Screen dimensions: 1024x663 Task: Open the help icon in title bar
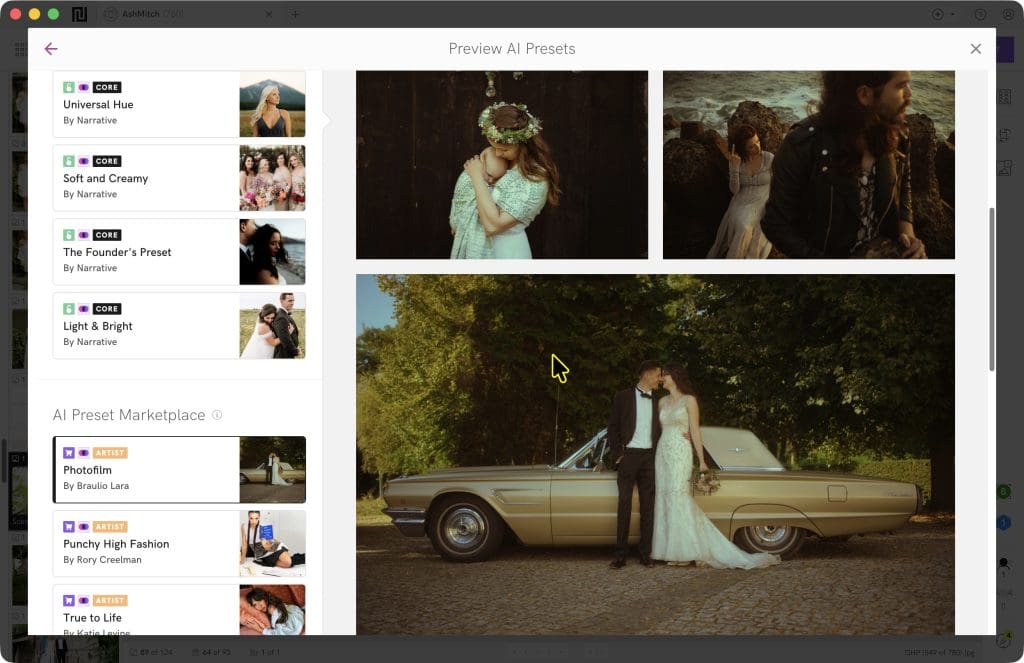pyautogui.click(x=980, y=14)
